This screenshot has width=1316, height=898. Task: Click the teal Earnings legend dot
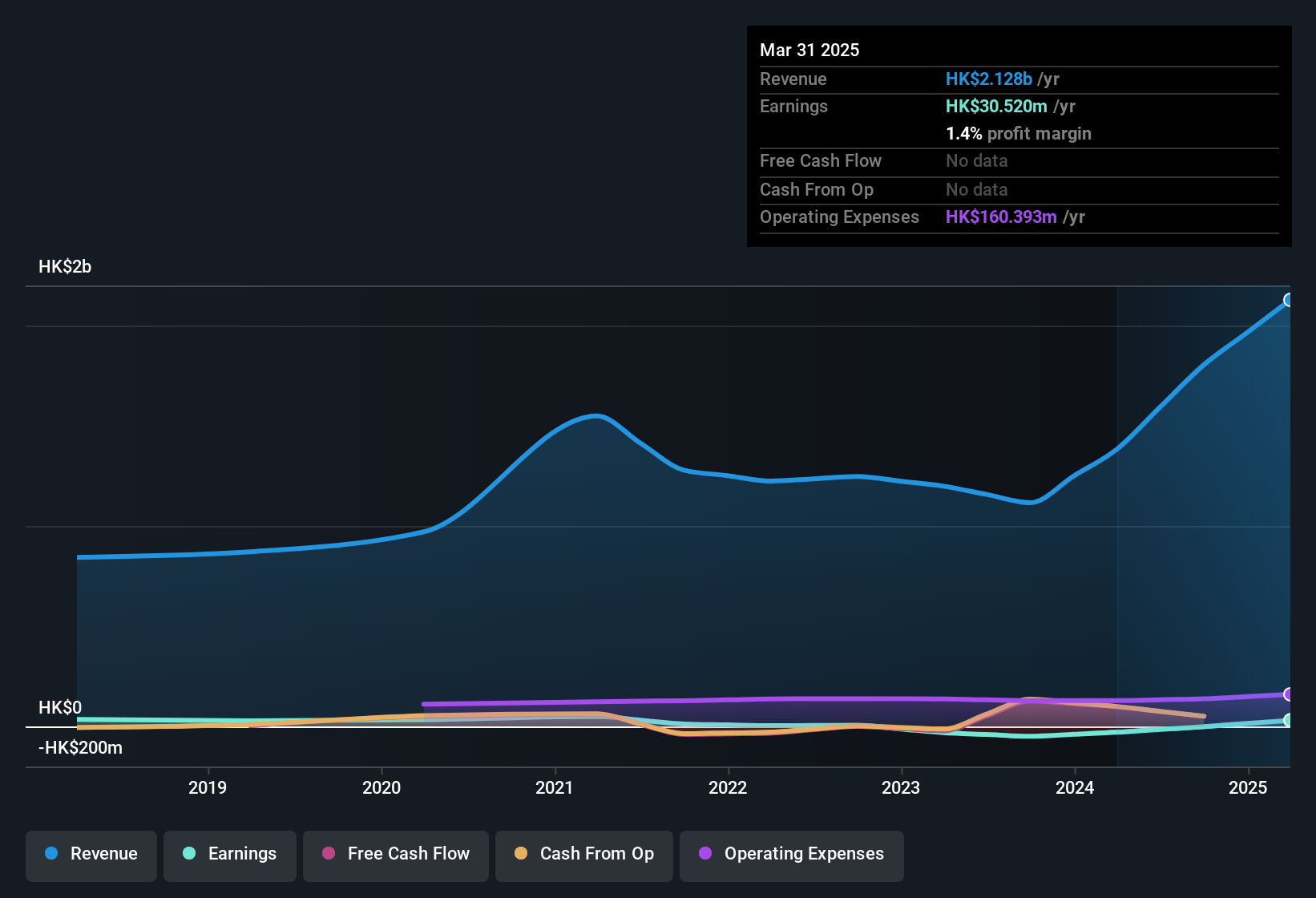189,853
